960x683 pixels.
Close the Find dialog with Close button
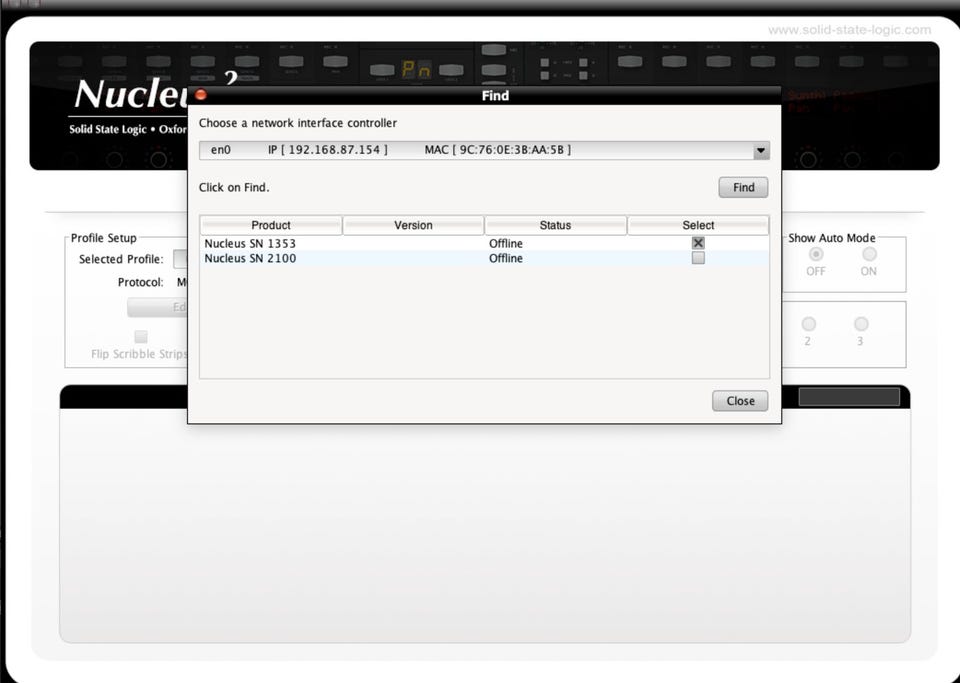tap(740, 401)
